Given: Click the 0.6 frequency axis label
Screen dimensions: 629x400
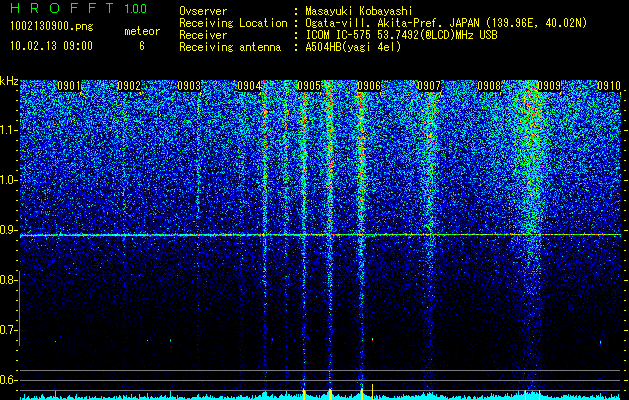Looking at the screenshot, I should [x=7, y=380].
